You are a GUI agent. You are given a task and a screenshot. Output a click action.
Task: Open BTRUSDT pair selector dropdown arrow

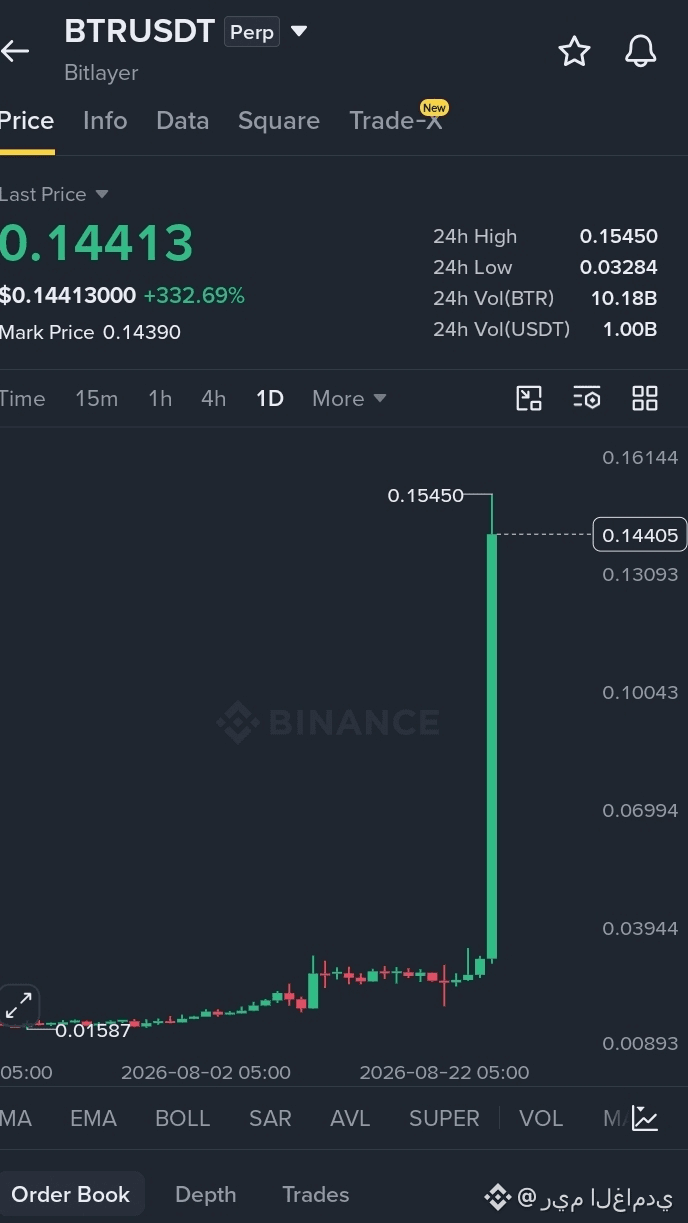[x=298, y=32]
